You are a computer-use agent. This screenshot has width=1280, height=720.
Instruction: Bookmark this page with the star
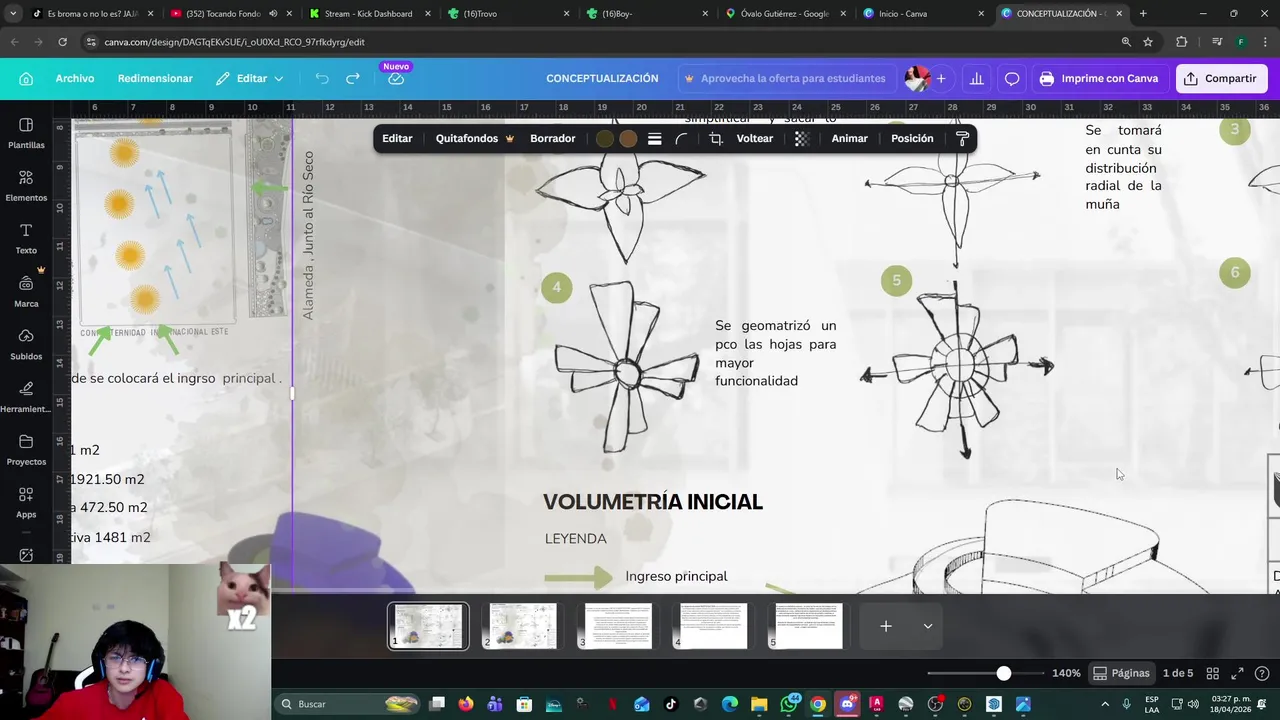tap(1148, 42)
